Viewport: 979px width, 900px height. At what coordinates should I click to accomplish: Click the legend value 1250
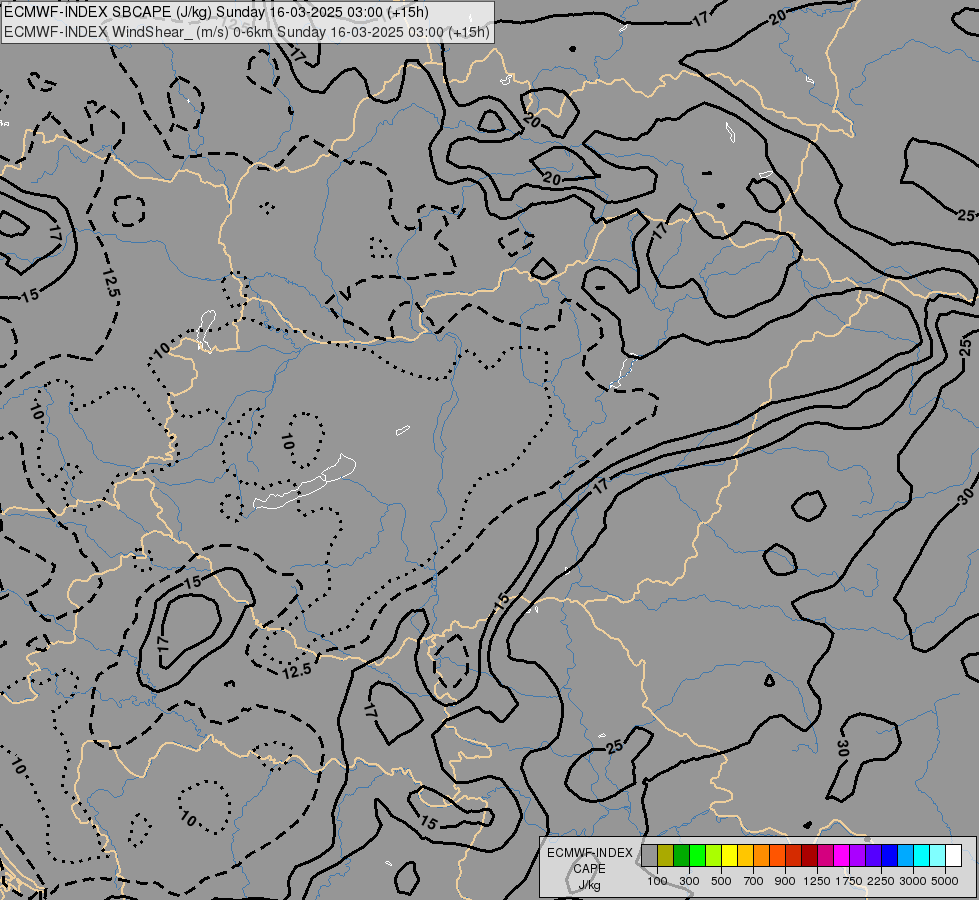coord(817,881)
